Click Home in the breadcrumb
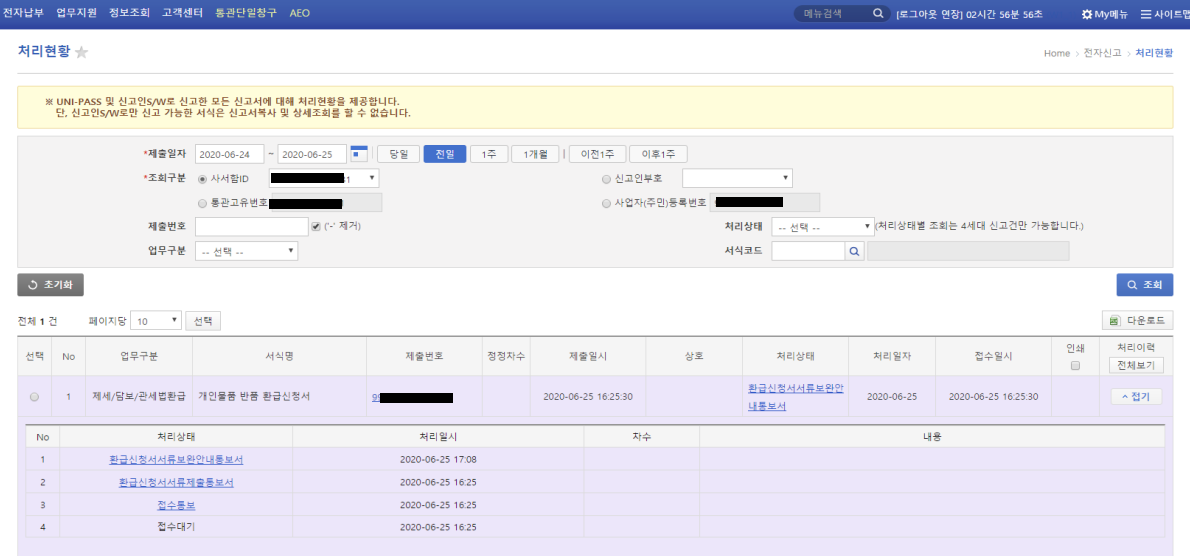The height and width of the screenshot is (556, 1190). coord(1056,53)
